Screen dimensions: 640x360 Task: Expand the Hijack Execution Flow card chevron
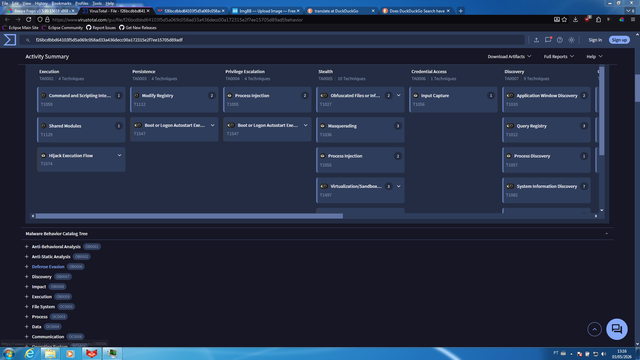(119, 156)
